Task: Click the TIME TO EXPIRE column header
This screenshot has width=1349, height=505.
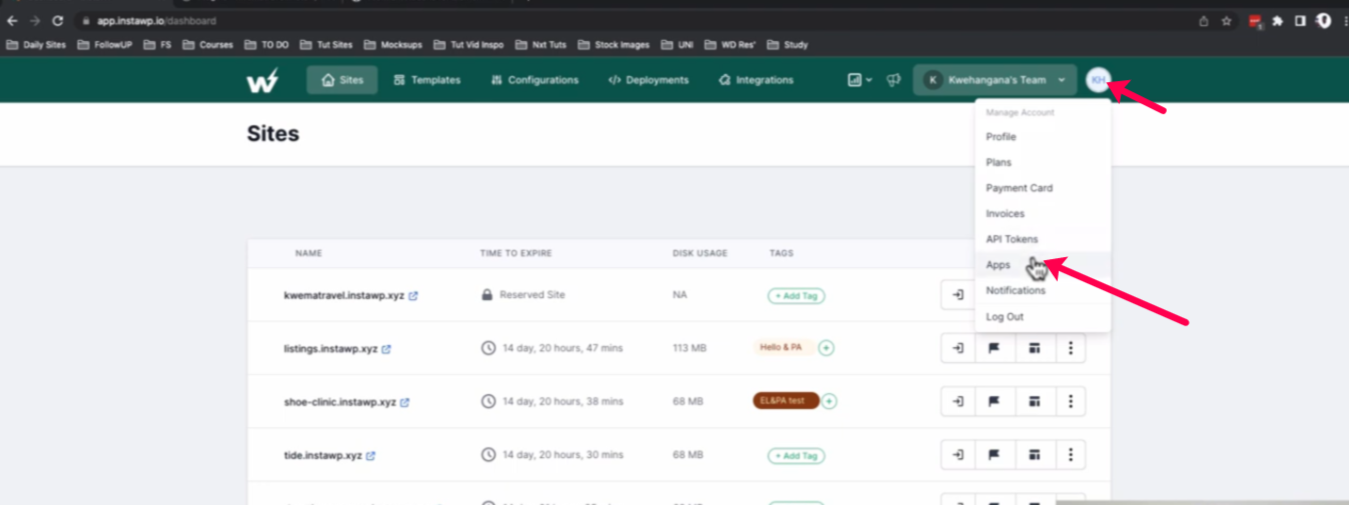Action: point(516,254)
